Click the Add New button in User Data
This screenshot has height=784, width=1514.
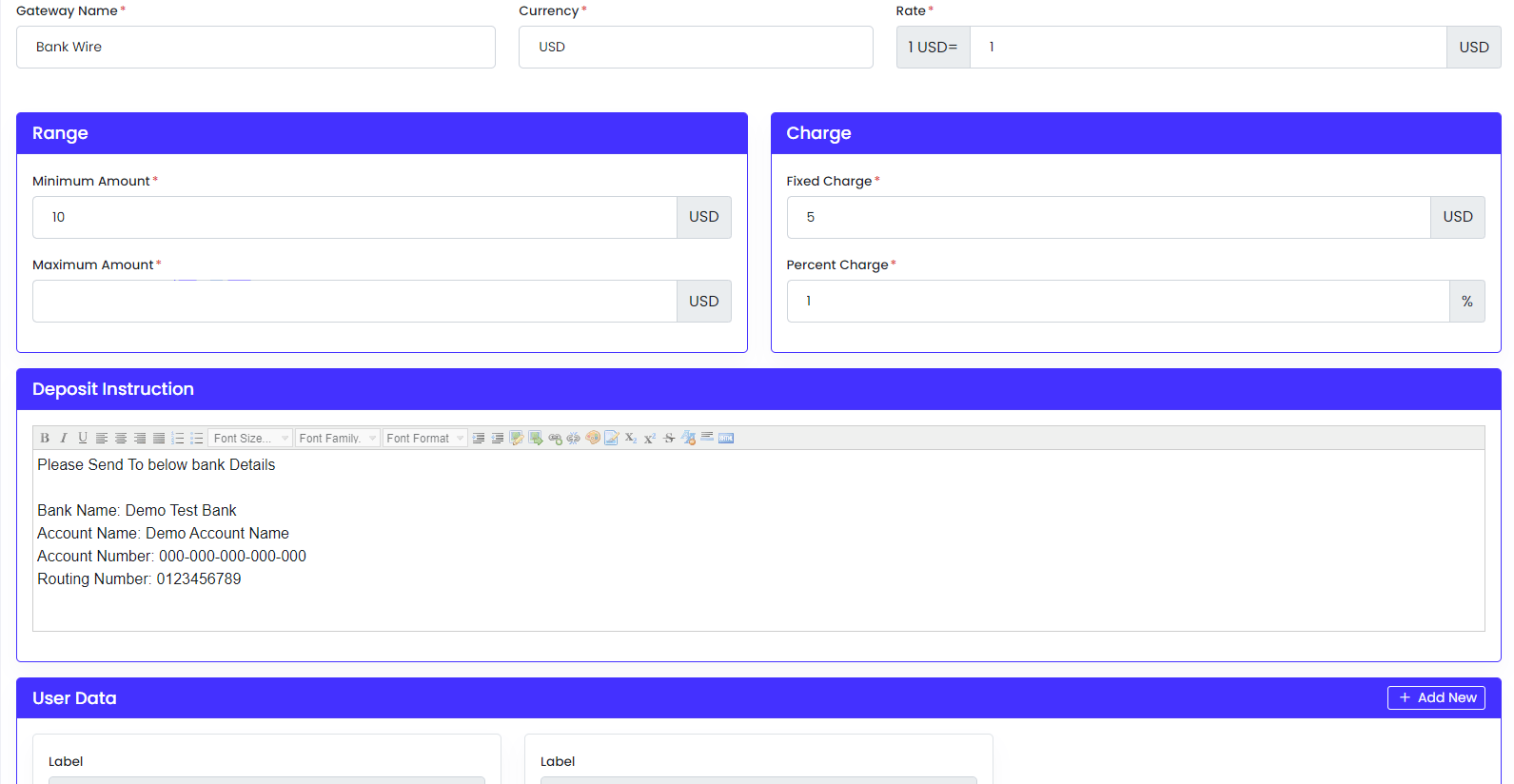(1436, 697)
